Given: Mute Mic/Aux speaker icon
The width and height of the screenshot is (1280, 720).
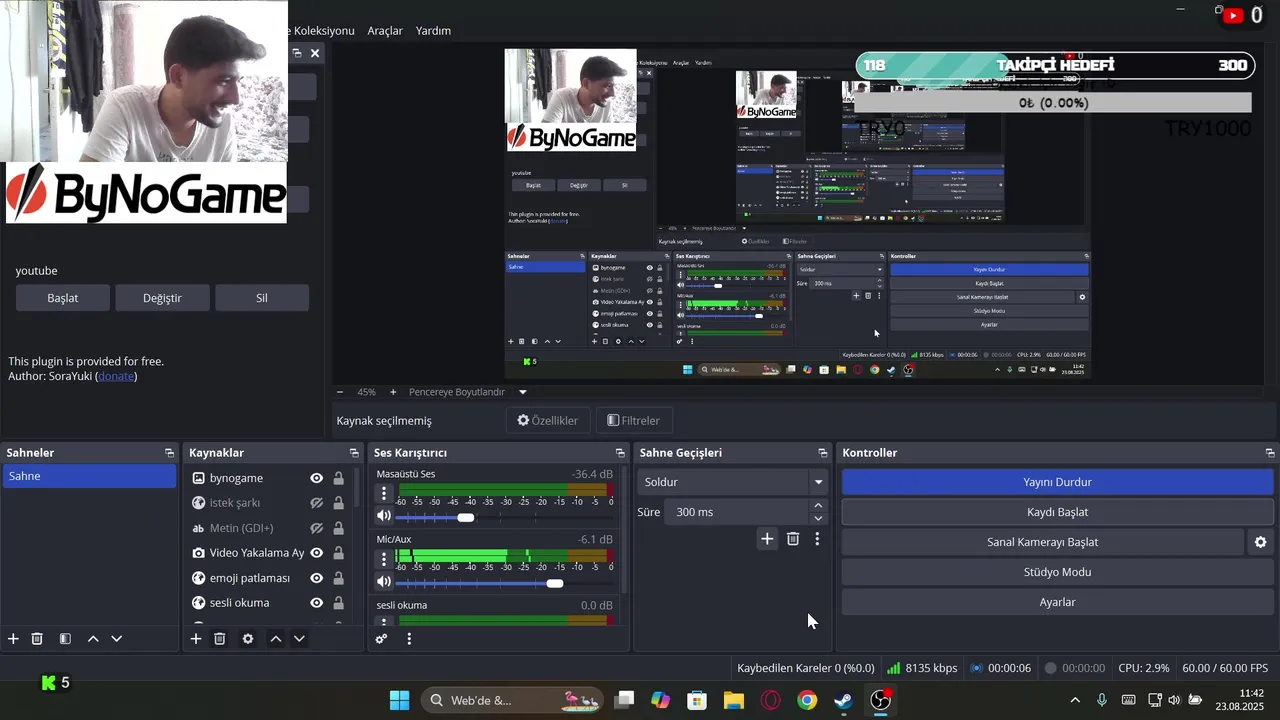Looking at the screenshot, I should pyautogui.click(x=384, y=582).
